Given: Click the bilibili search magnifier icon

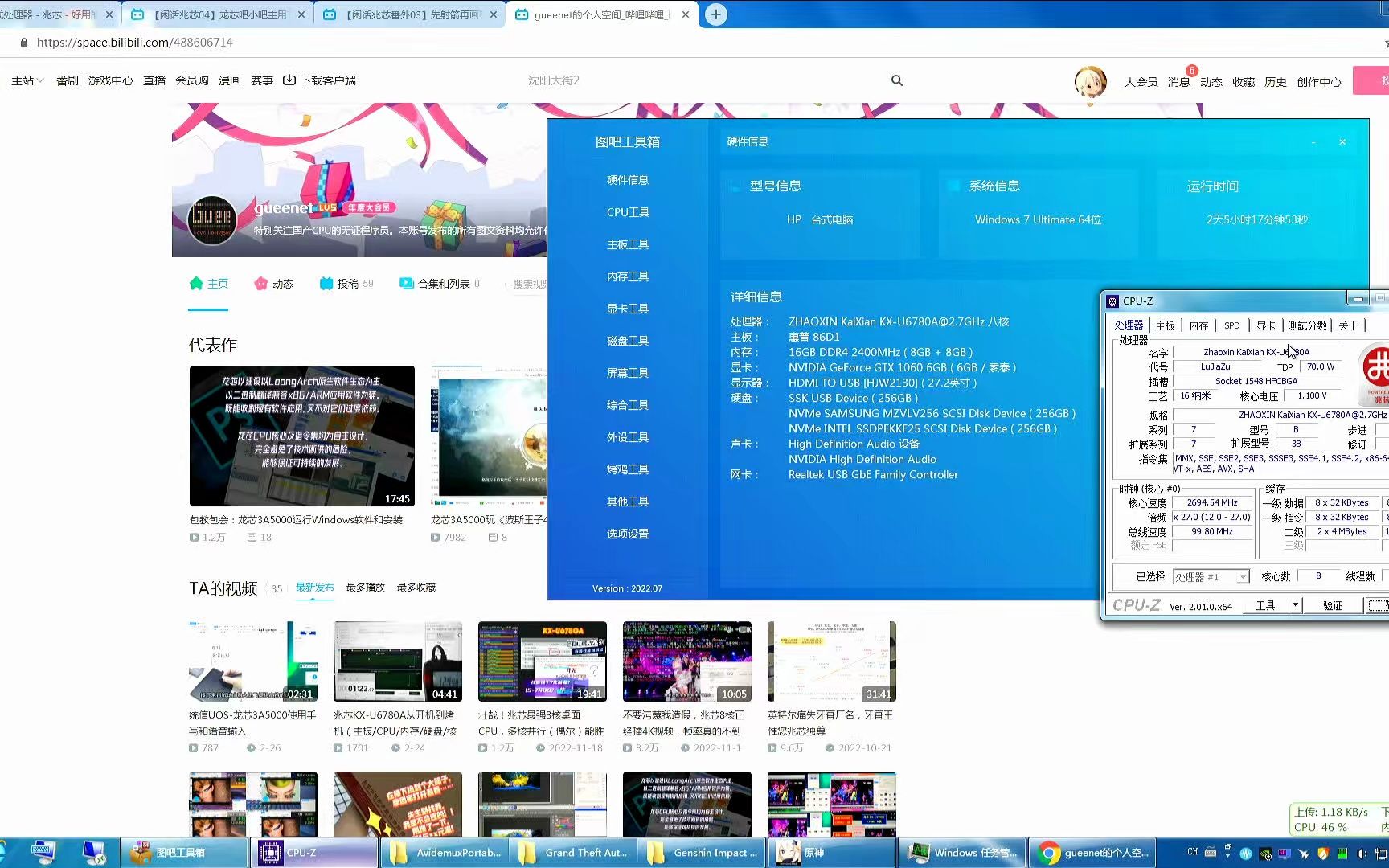Looking at the screenshot, I should click(x=897, y=80).
